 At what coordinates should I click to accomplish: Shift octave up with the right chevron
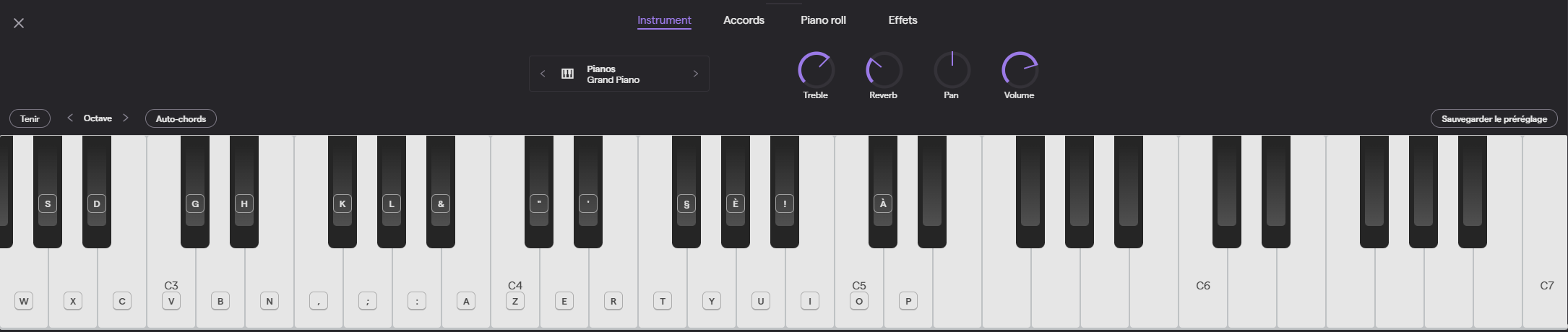pyautogui.click(x=126, y=118)
